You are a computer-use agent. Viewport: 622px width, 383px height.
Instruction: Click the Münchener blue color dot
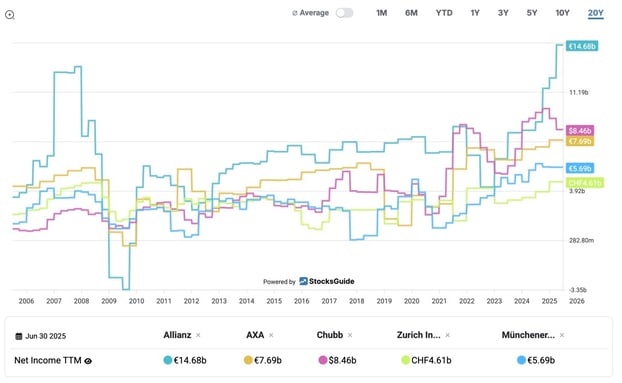(x=521, y=360)
